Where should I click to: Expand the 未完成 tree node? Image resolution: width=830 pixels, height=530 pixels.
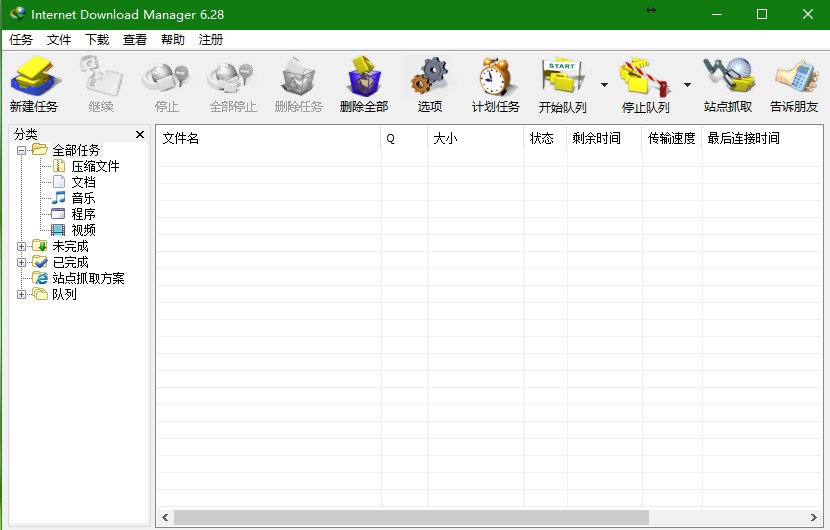[21, 246]
